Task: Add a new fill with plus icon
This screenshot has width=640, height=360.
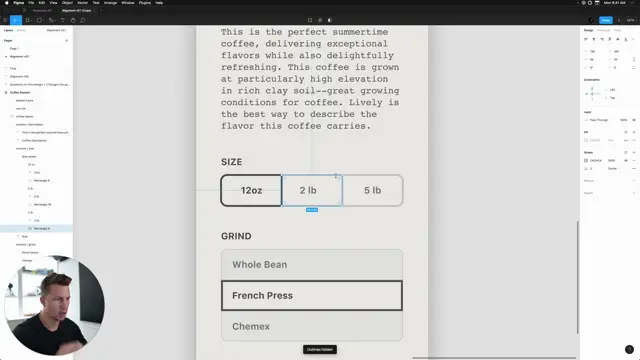Action: click(634, 132)
